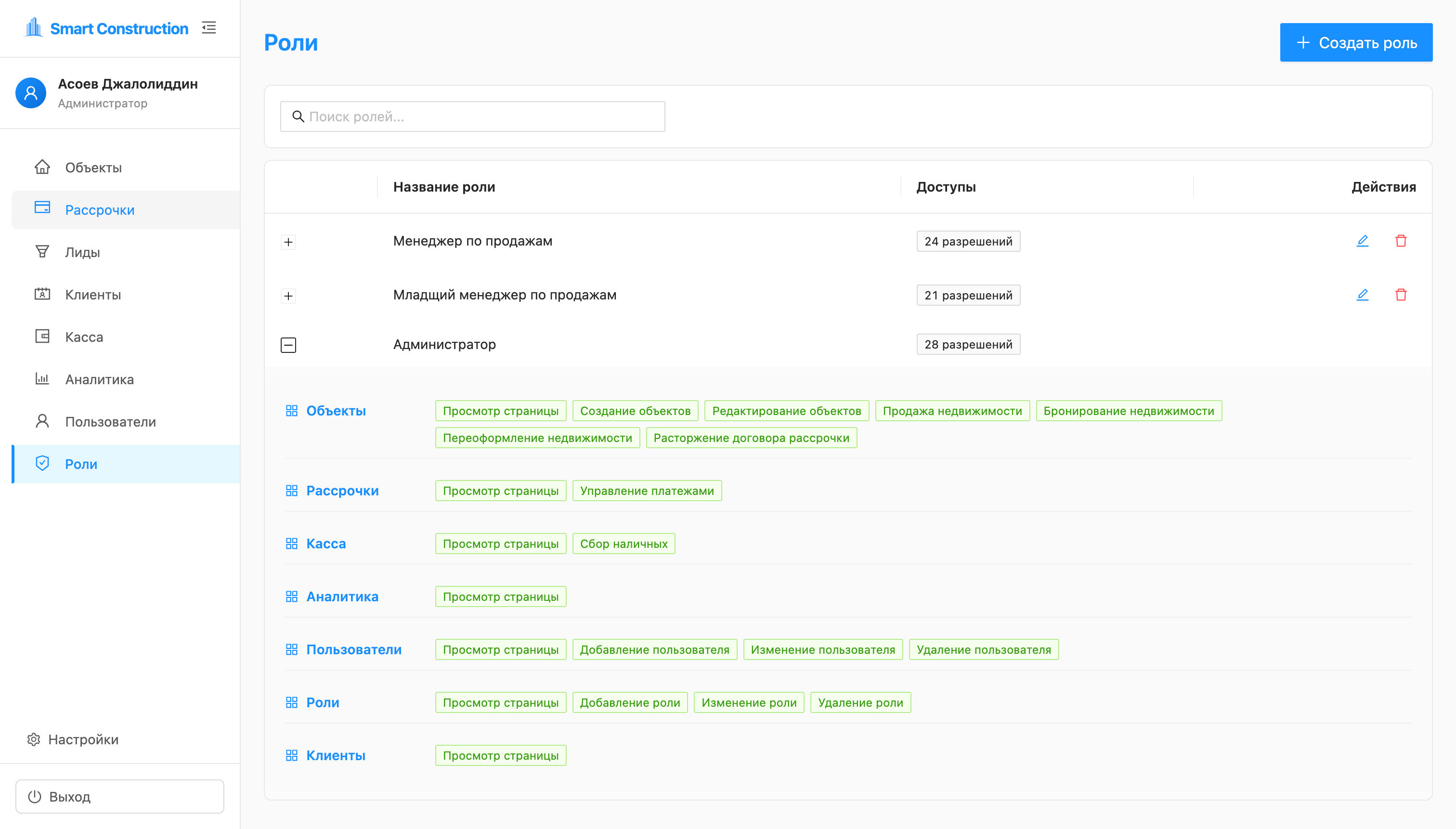Select Роли in the sidebar menu
Image resolution: width=1456 pixels, height=829 pixels.
(126, 464)
